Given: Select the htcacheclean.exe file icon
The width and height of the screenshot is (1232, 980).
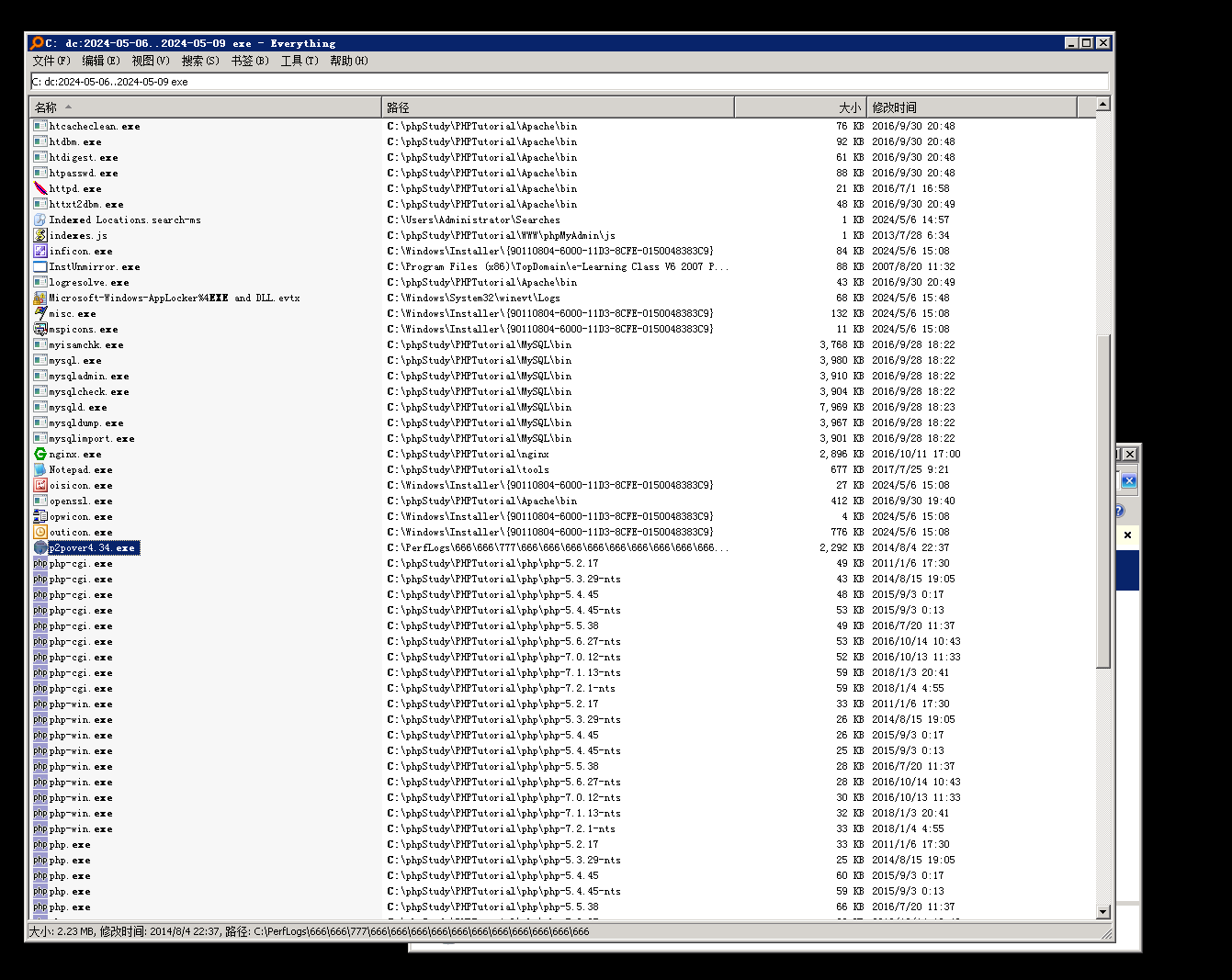Looking at the screenshot, I should [x=40, y=126].
